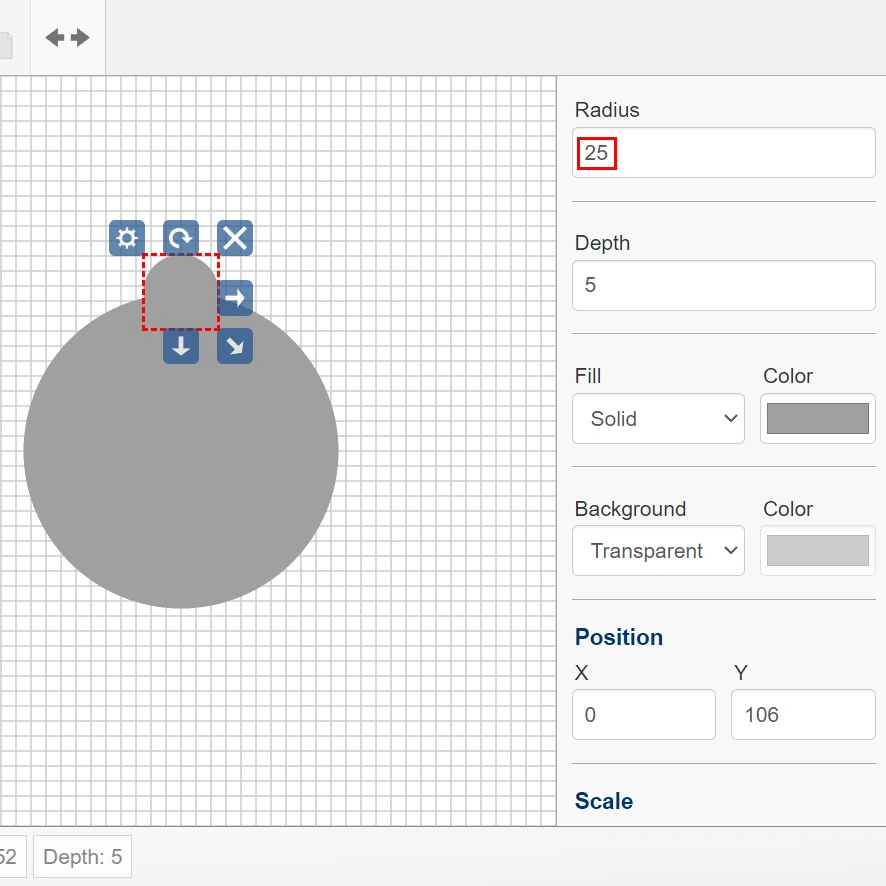The height and width of the screenshot is (886, 886).
Task: Click the down-arrow vertical resize handle
Action: tap(181, 346)
